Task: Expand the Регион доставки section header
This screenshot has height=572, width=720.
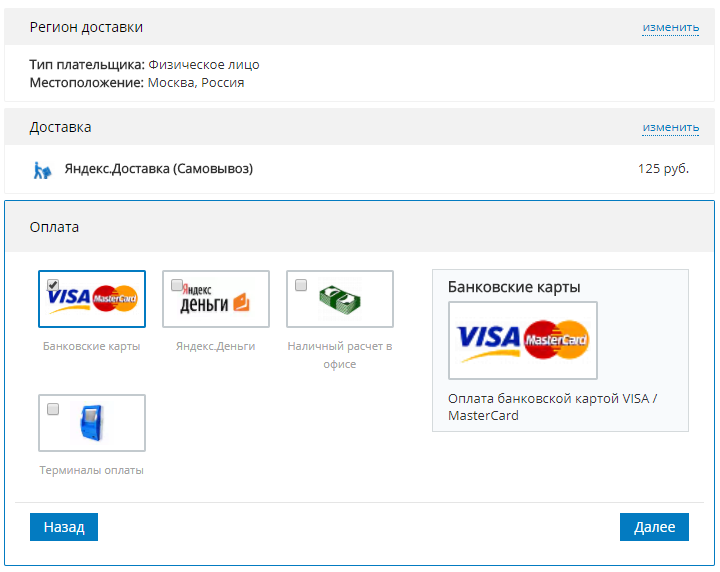Action: [86, 27]
